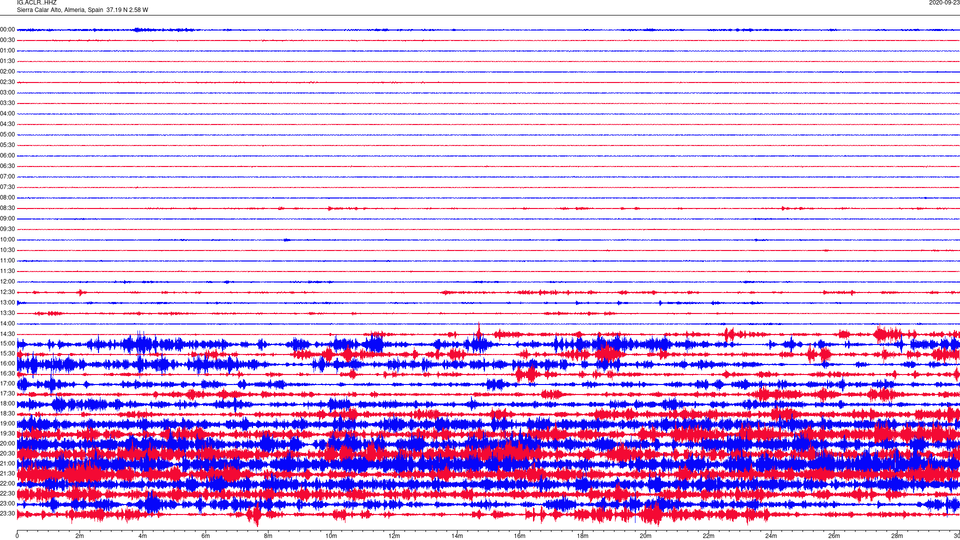This screenshot has width=960, height=540.
Task: Click the '20:00' time row label
Action: 7,444
